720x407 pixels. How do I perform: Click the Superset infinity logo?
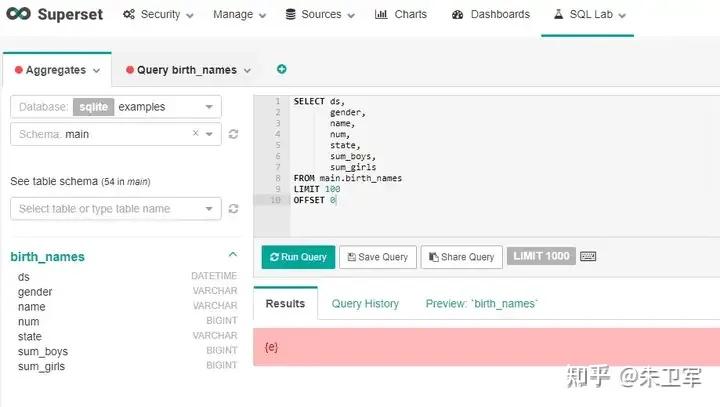pyautogui.click(x=17, y=15)
